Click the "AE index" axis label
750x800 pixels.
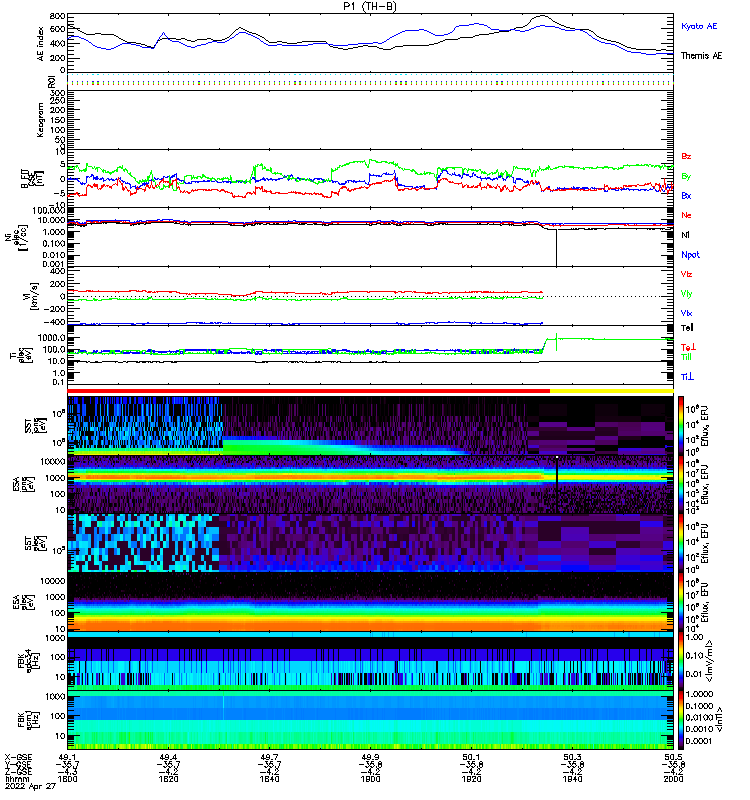coord(40,43)
